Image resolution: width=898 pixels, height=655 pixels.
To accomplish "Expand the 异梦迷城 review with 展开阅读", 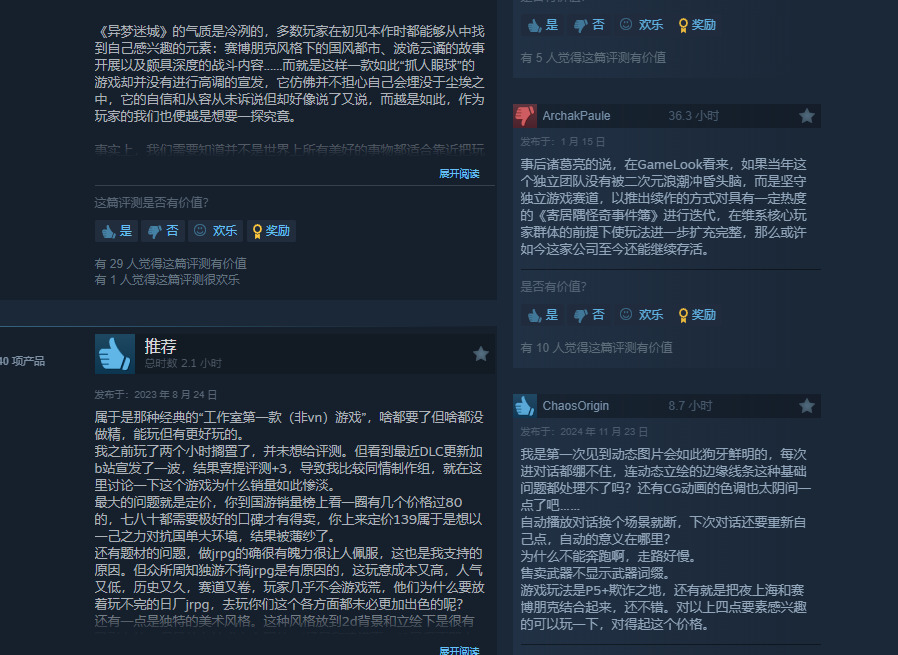I will 459,174.
